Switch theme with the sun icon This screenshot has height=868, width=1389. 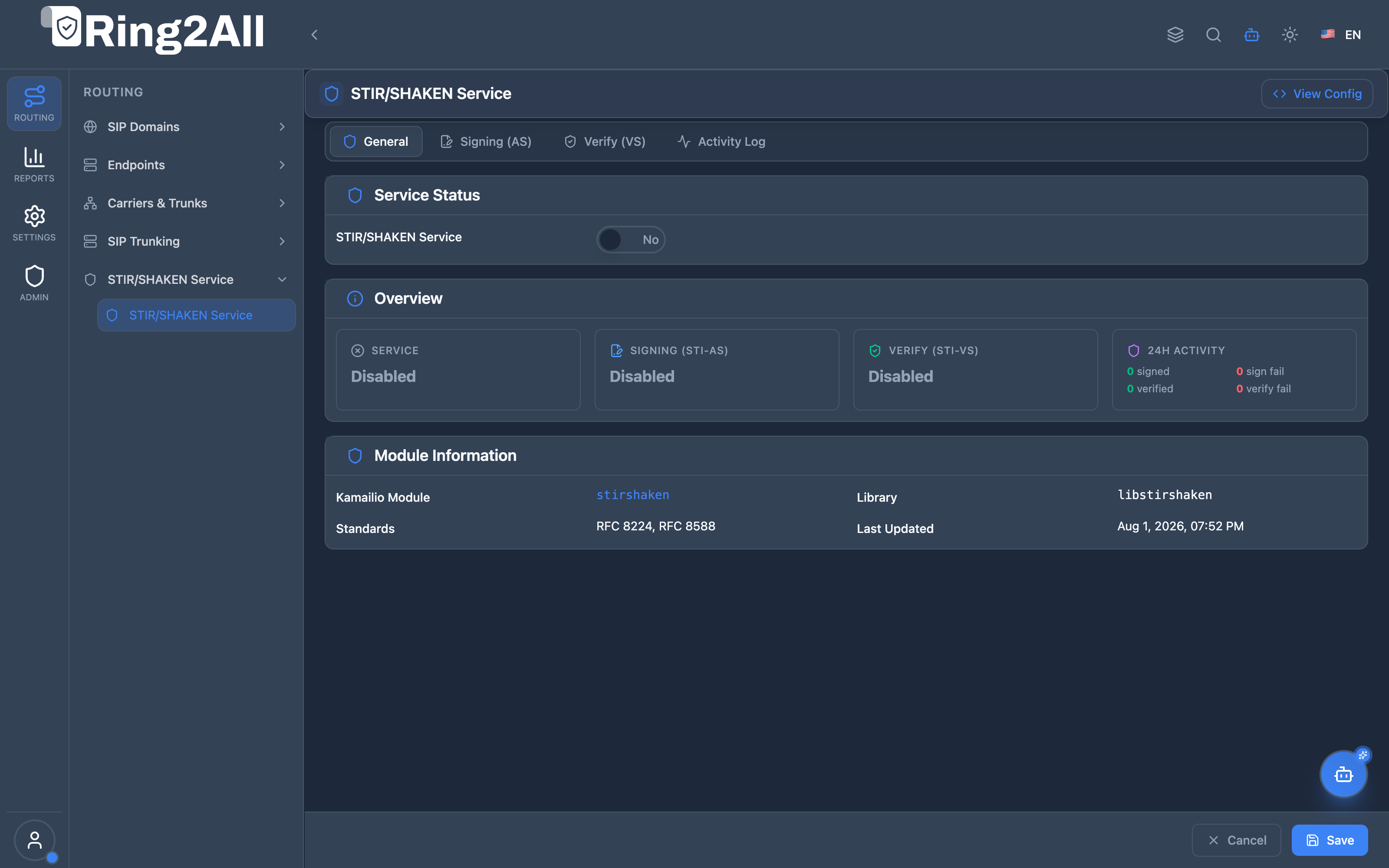click(1290, 35)
